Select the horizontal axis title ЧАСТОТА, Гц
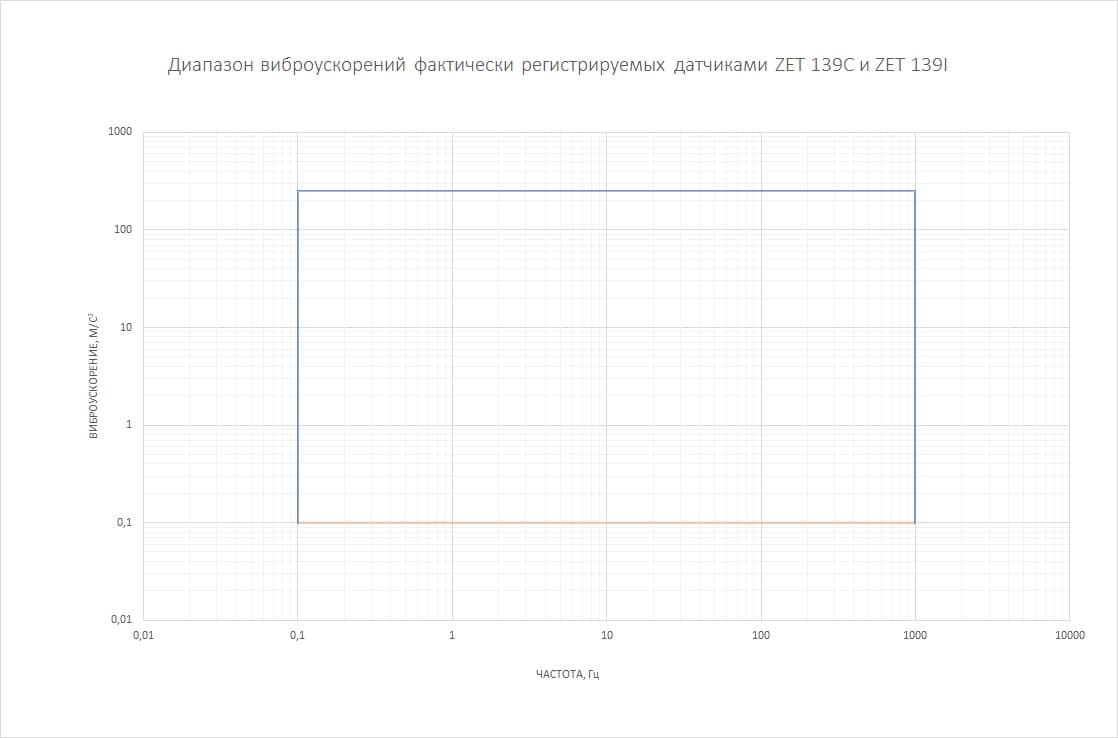1118x738 pixels. pyautogui.click(x=568, y=674)
